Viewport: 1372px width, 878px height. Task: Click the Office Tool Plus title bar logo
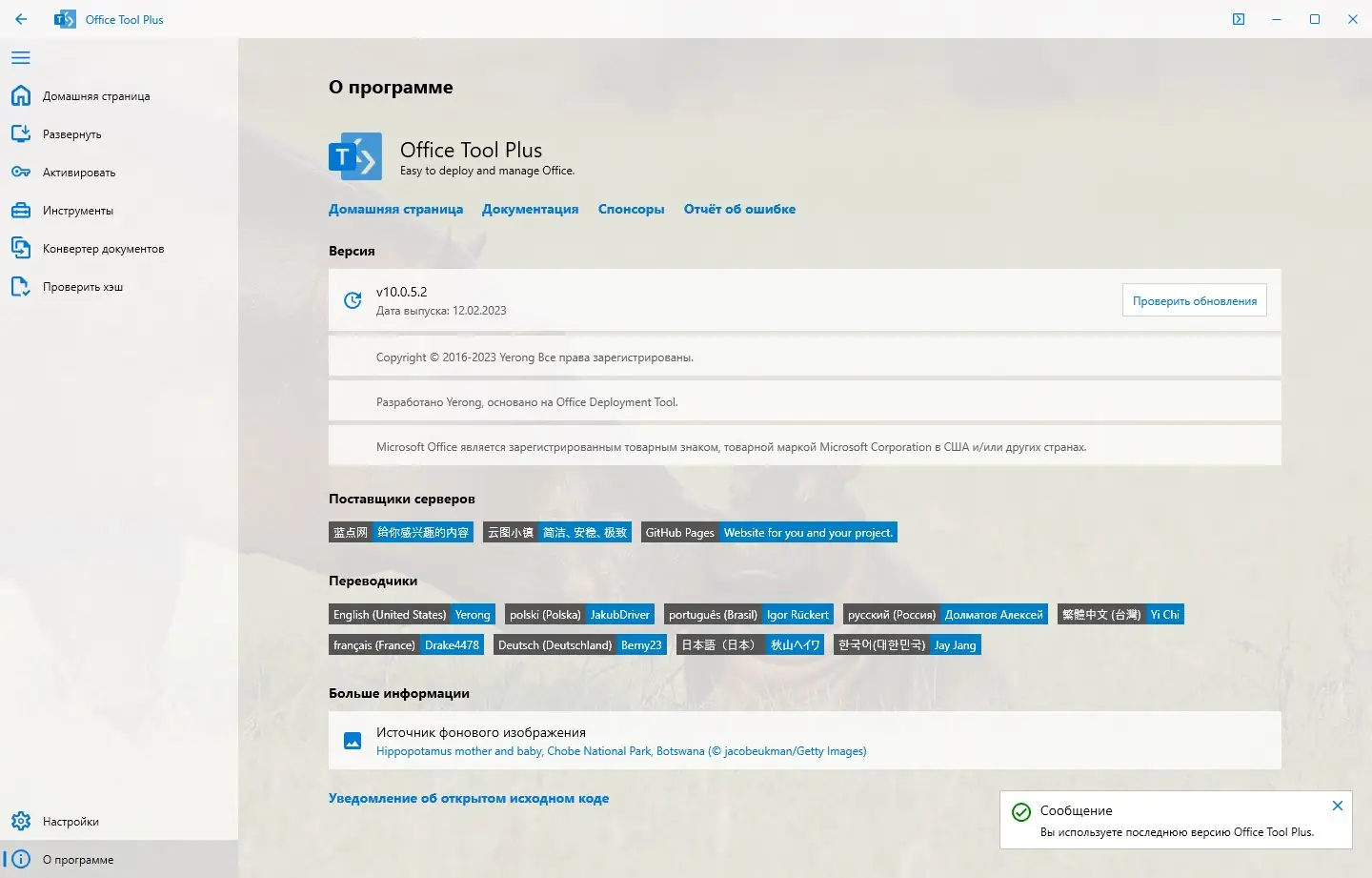point(65,19)
